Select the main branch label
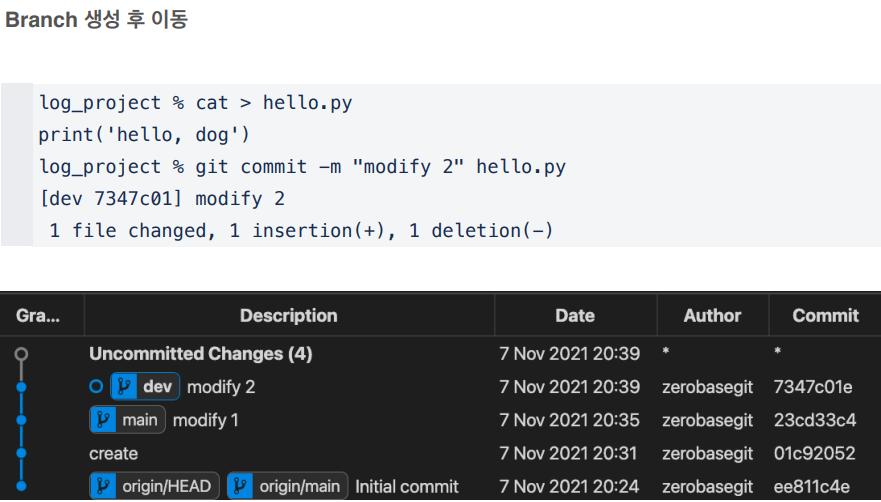 tap(128, 420)
